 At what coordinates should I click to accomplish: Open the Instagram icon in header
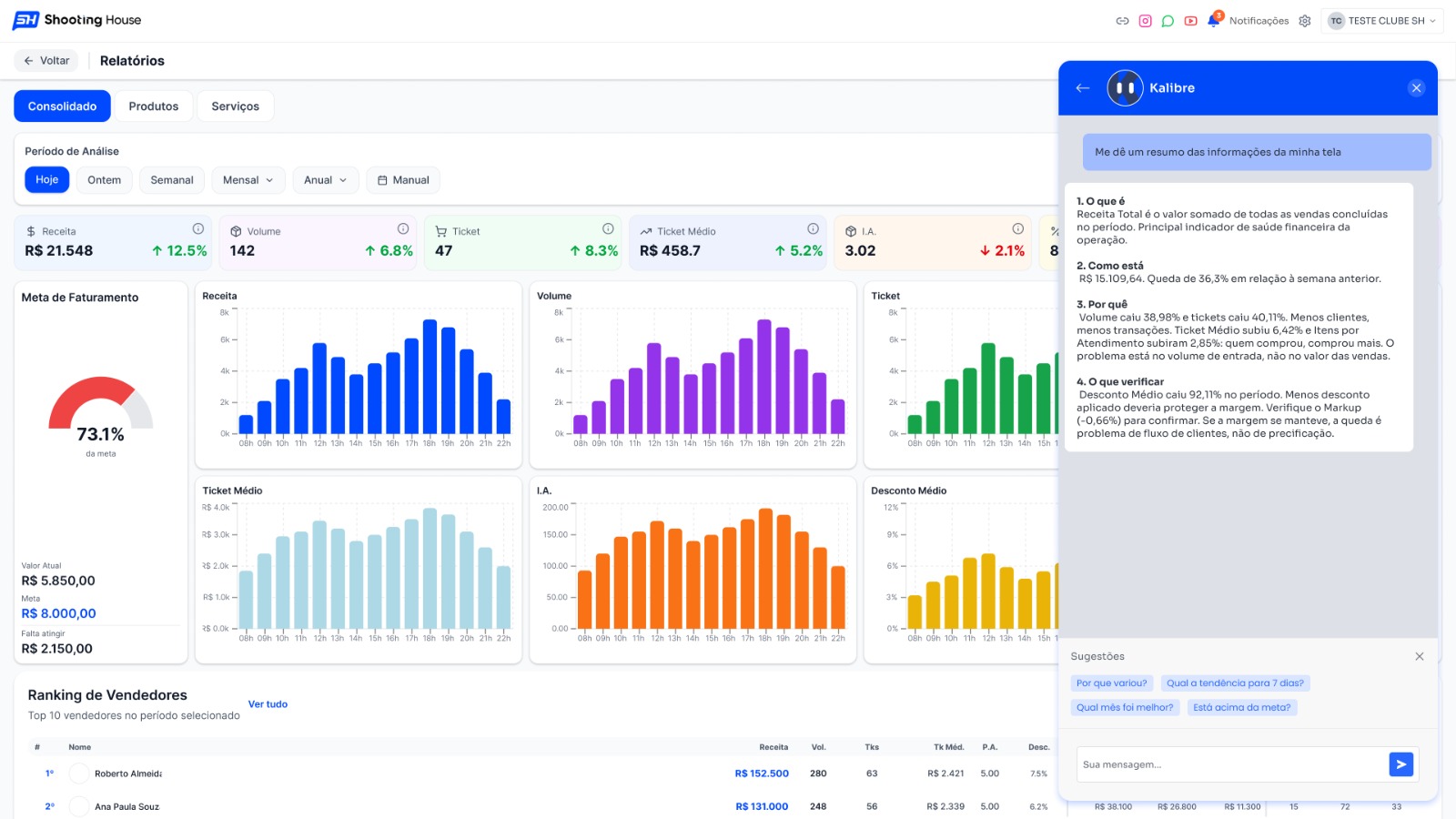1145,21
